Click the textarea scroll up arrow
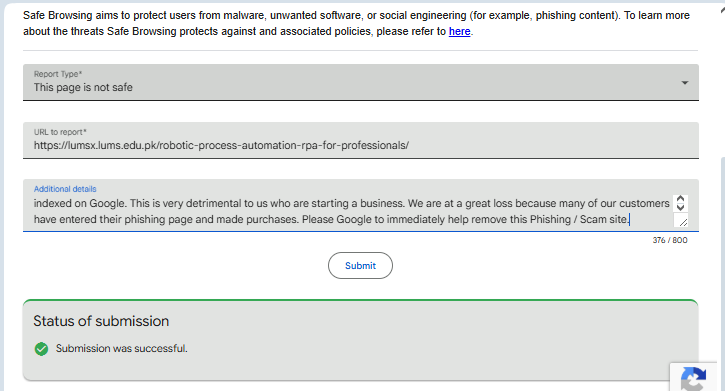Viewport: 725px width, 391px height. click(x=680, y=199)
